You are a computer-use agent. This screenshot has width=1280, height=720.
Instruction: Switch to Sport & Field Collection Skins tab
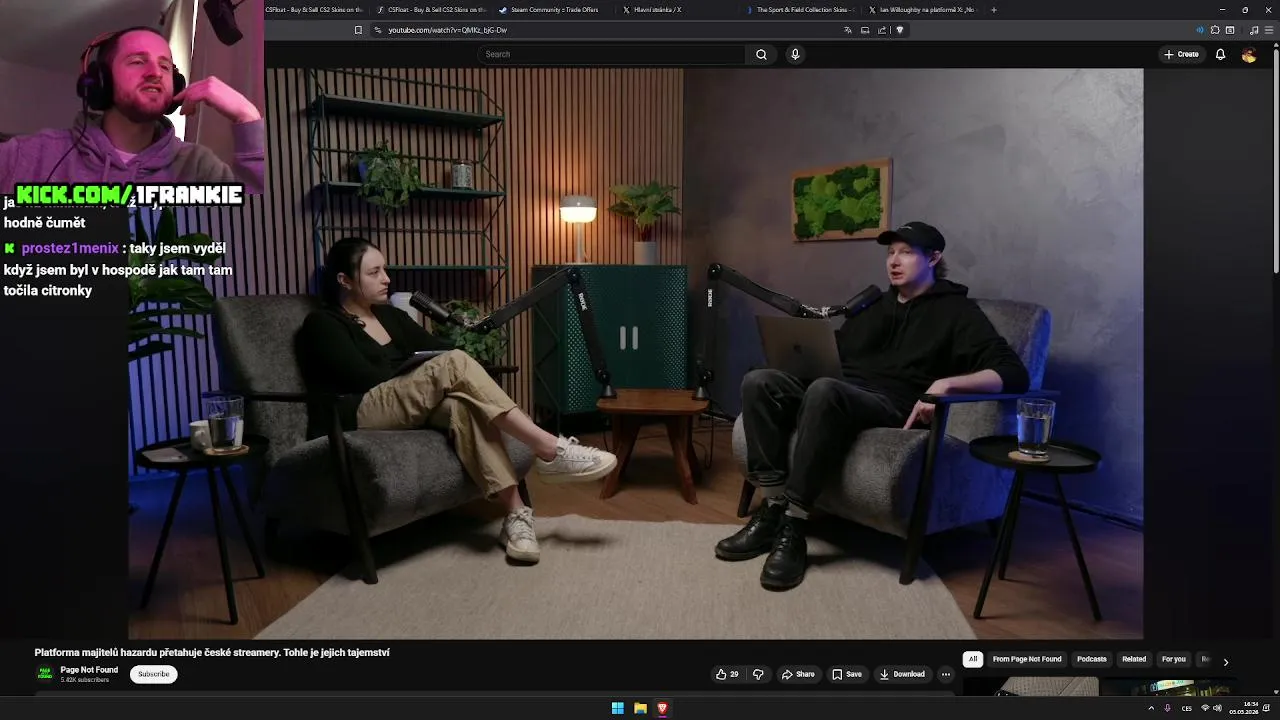tap(801, 10)
